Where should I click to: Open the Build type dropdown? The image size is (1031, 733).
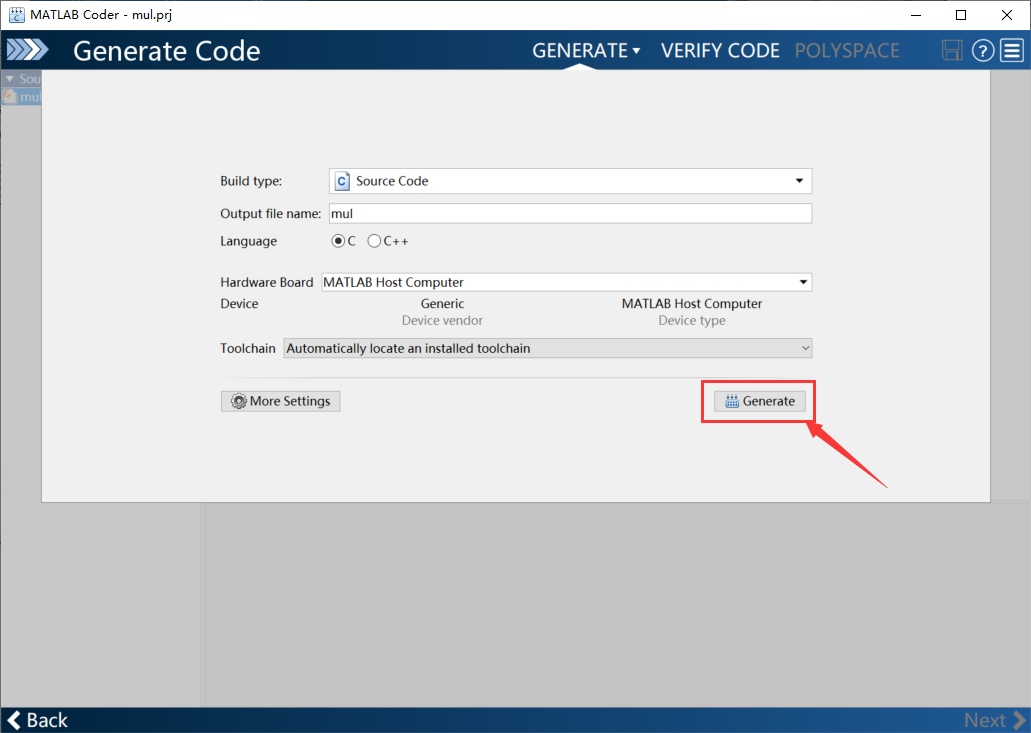coord(799,181)
